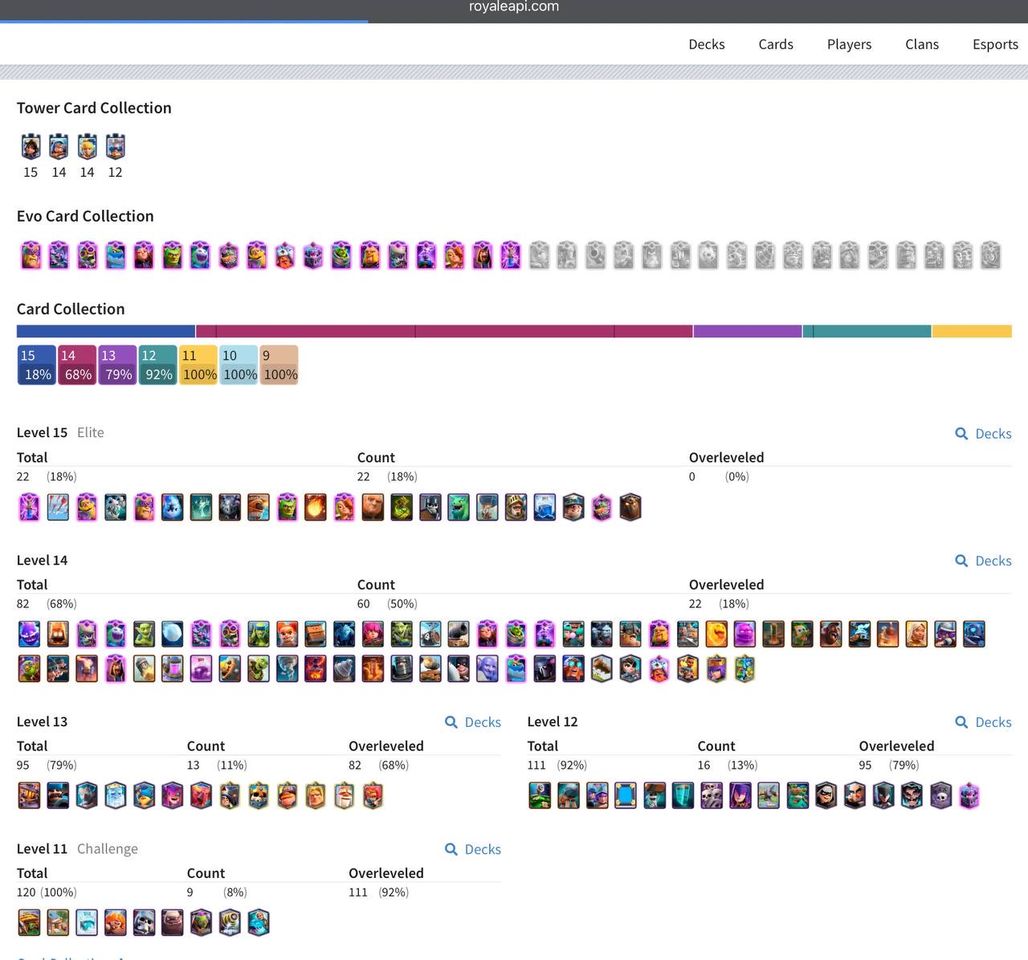Open the Esports navigation item
This screenshot has width=1028, height=960.
click(995, 45)
